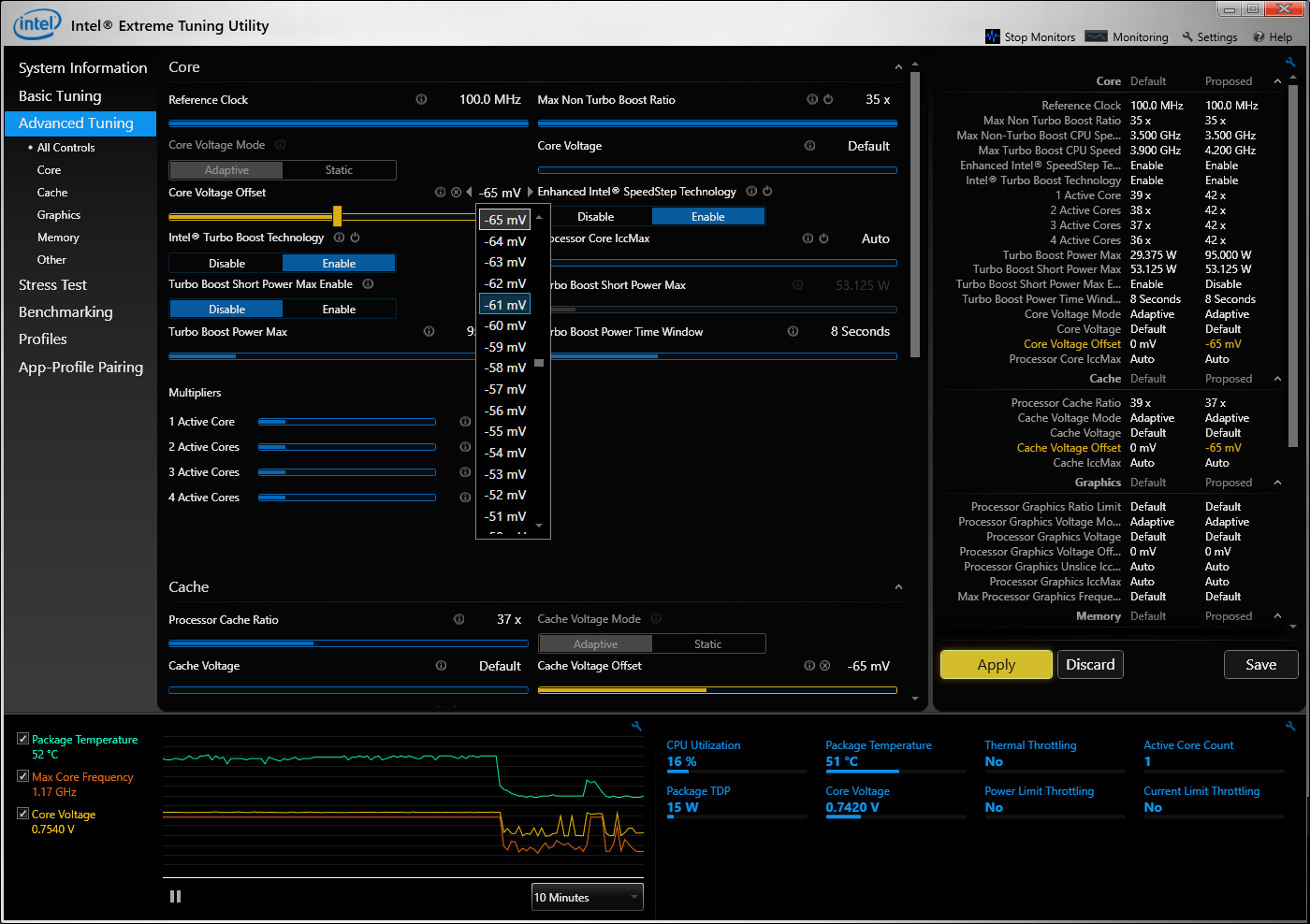Set Turbo Boost Short Power Max to Enable
Viewport: 1310px width, 924px height.
pyautogui.click(x=339, y=309)
